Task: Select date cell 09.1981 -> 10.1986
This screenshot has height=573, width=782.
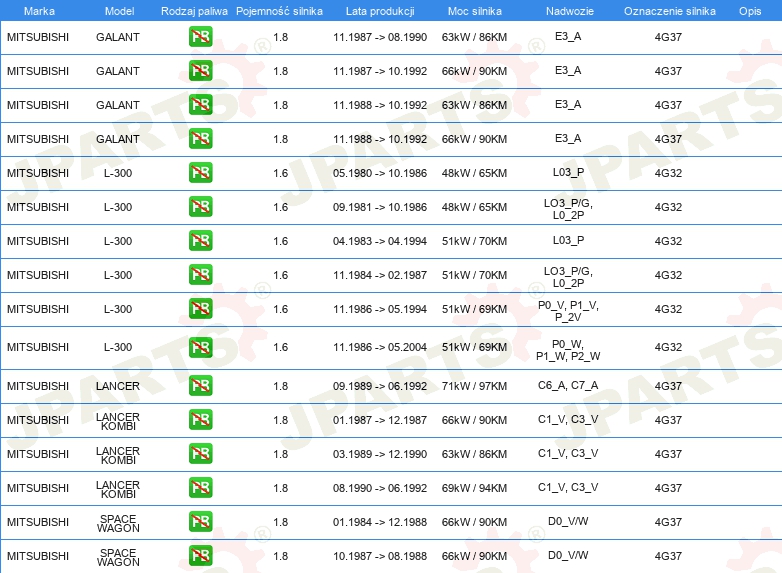Action: [x=380, y=207]
